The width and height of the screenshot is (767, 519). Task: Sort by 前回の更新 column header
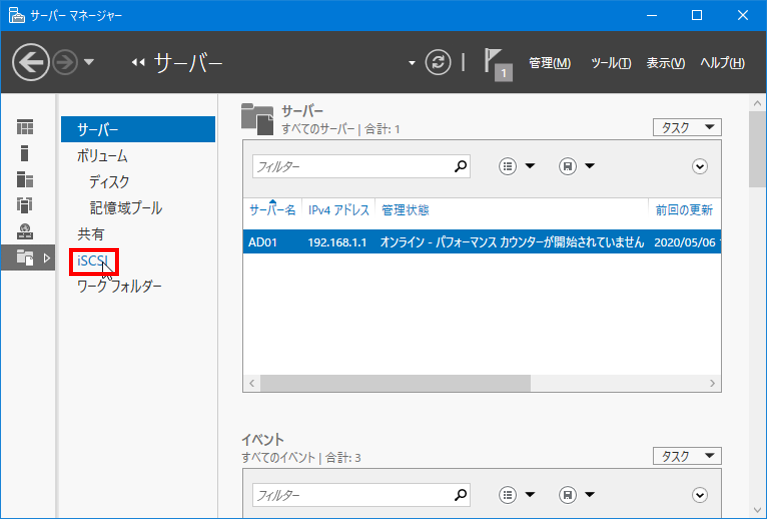pyautogui.click(x=684, y=210)
